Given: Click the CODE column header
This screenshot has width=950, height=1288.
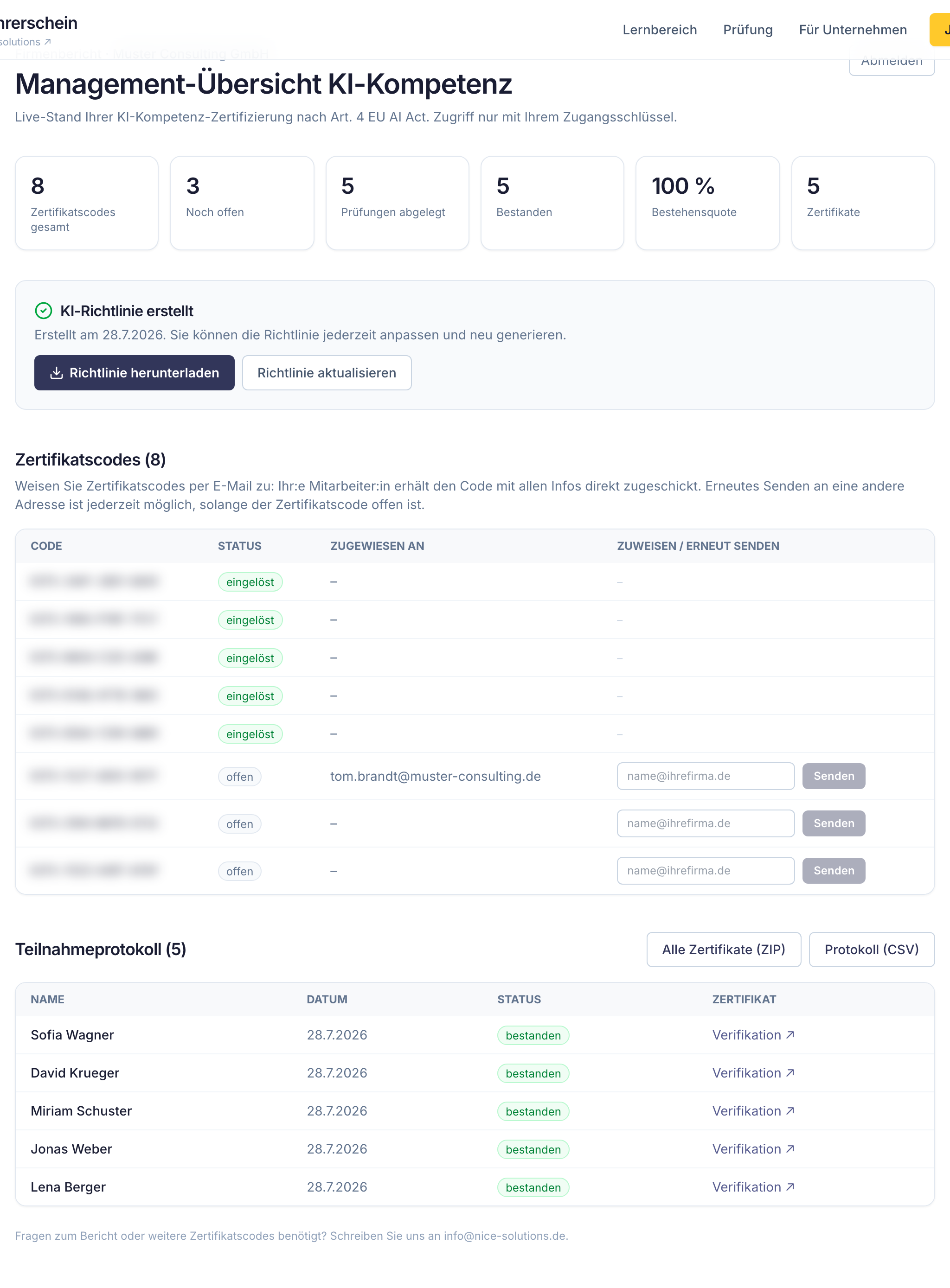Looking at the screenshot, I should [x=46, y=545].
